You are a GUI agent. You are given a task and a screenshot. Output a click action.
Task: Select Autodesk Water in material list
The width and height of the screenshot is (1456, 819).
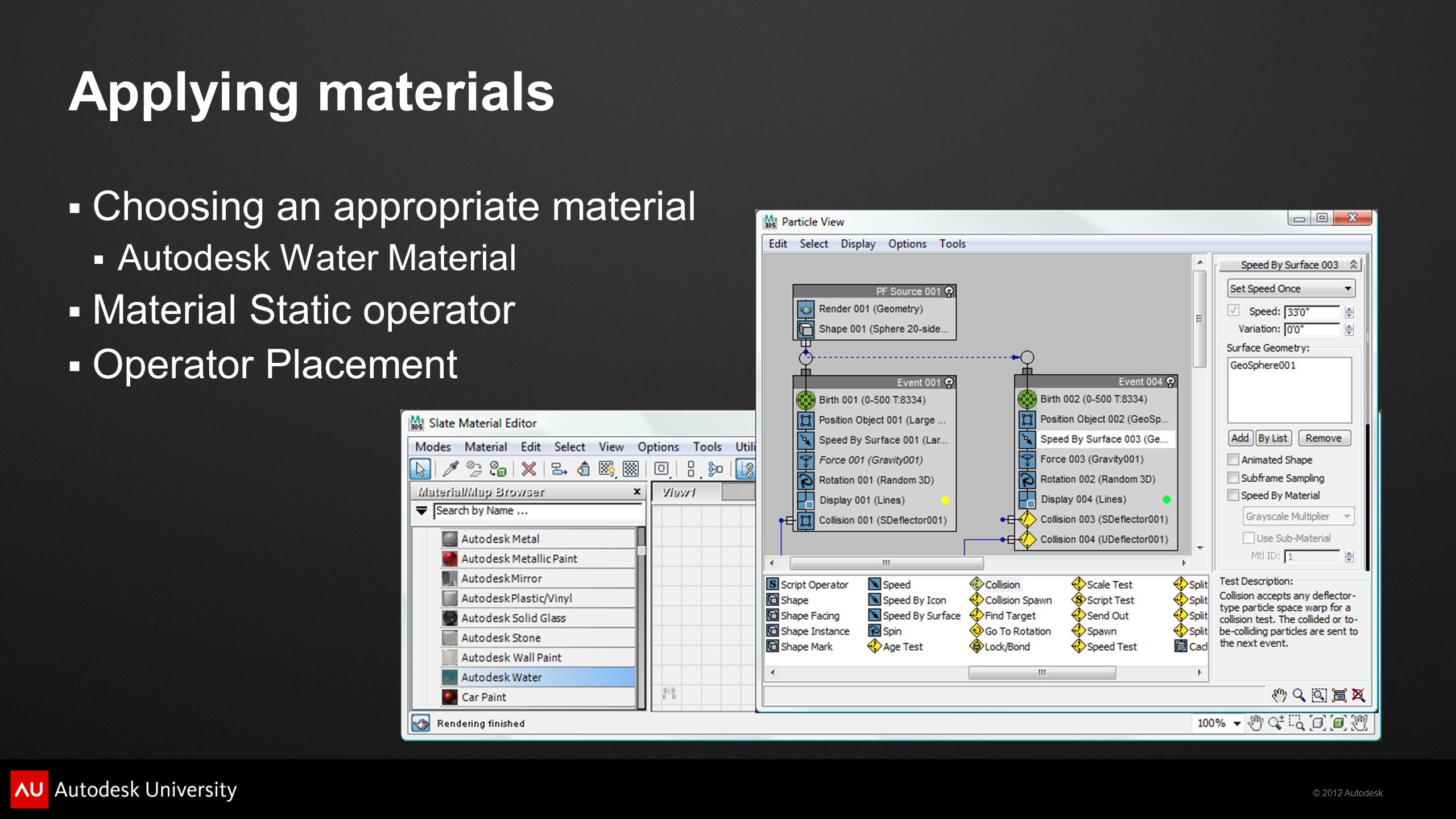pyautogui.click(x=538, y=677)
